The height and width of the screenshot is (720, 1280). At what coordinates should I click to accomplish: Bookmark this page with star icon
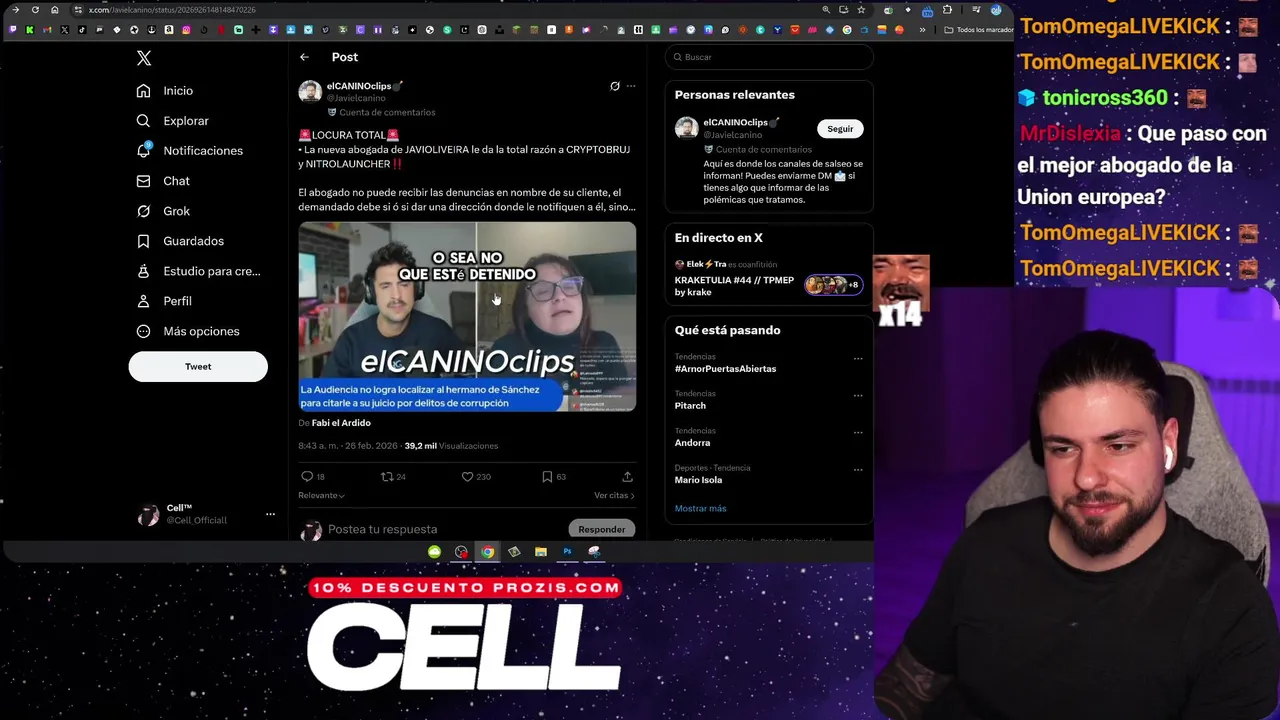point(861,10)
